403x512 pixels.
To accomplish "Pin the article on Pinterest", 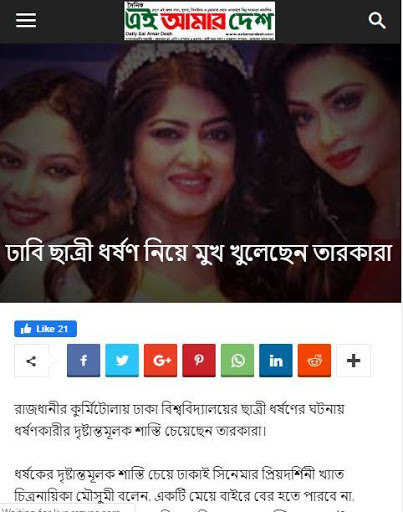I will tap(199, 360).
